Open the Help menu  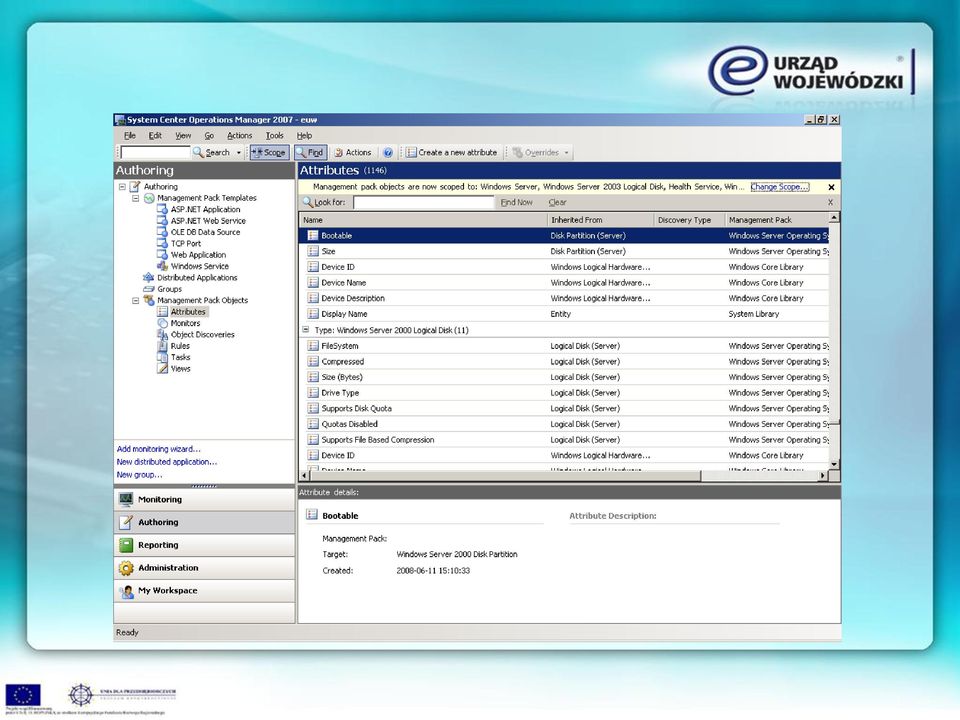click(304, 136)
